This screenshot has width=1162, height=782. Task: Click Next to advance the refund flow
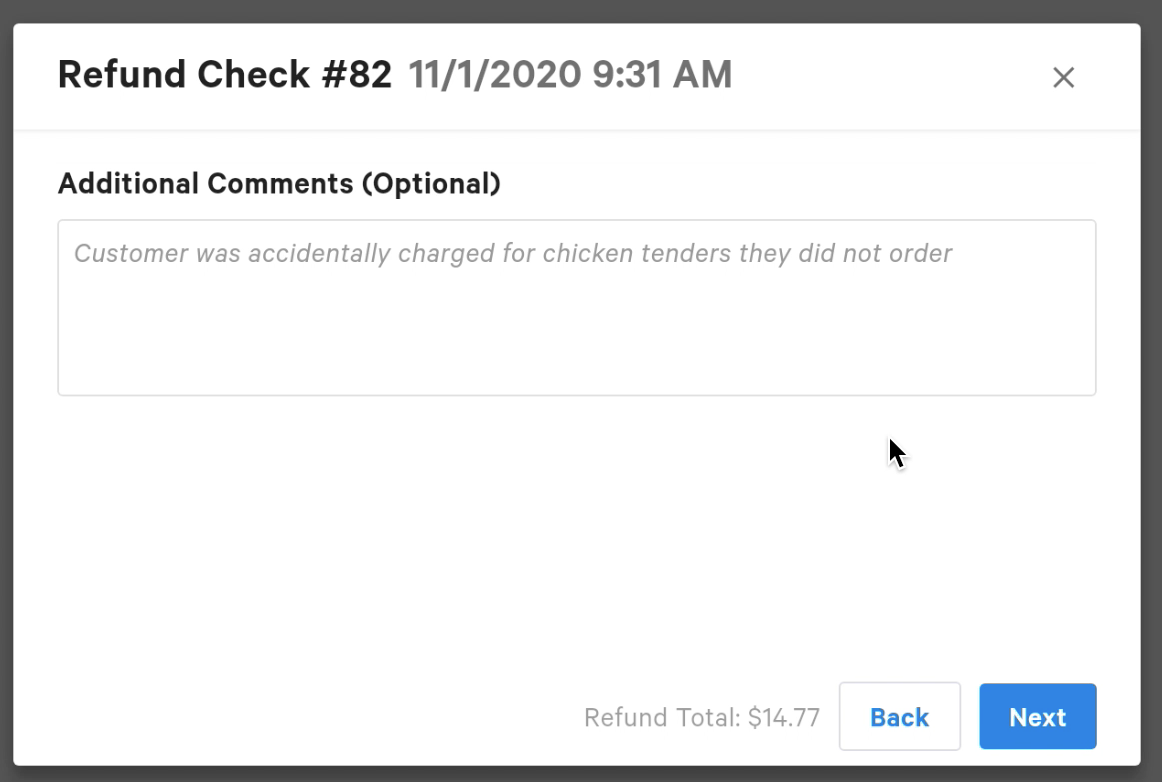(1037, 716)
